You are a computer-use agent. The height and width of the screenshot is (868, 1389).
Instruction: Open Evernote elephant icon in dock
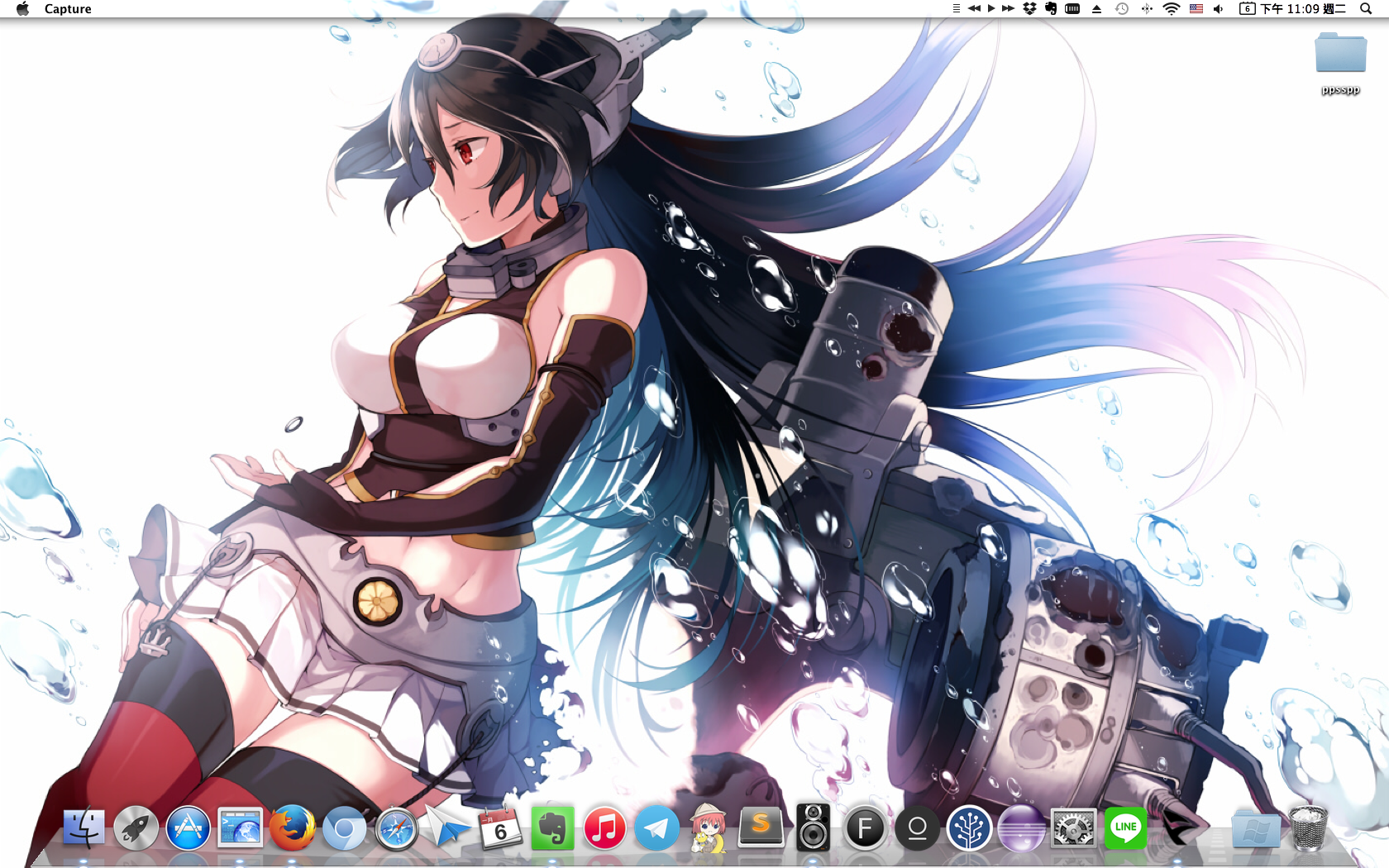[x=552, y=828]
